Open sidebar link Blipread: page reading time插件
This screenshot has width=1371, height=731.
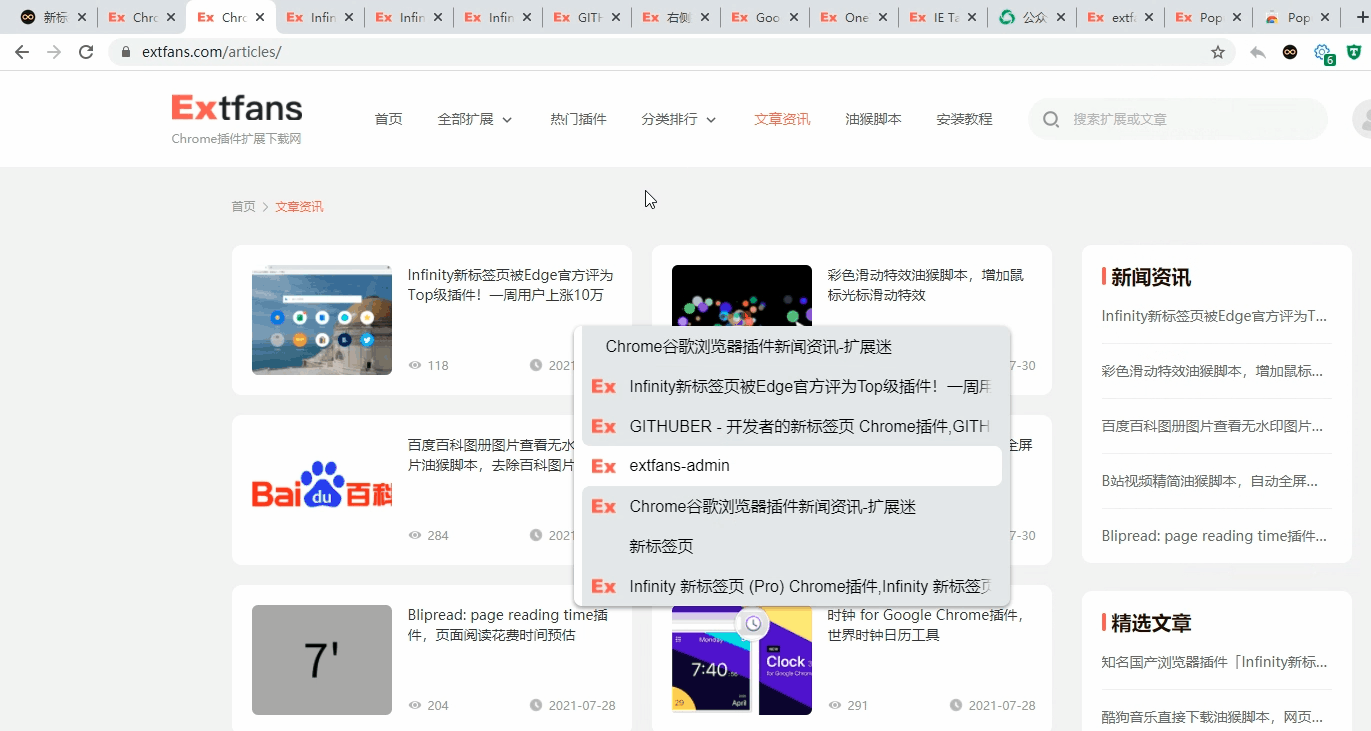(x=1214, y=536)
